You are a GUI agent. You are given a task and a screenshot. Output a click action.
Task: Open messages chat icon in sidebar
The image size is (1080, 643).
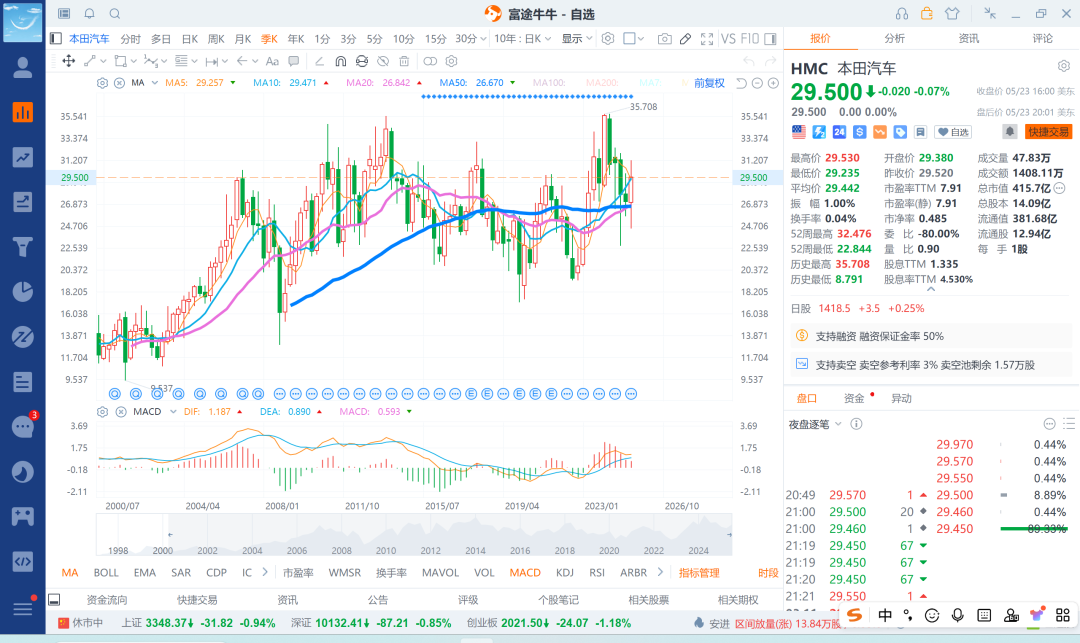(x=23, y=427)
